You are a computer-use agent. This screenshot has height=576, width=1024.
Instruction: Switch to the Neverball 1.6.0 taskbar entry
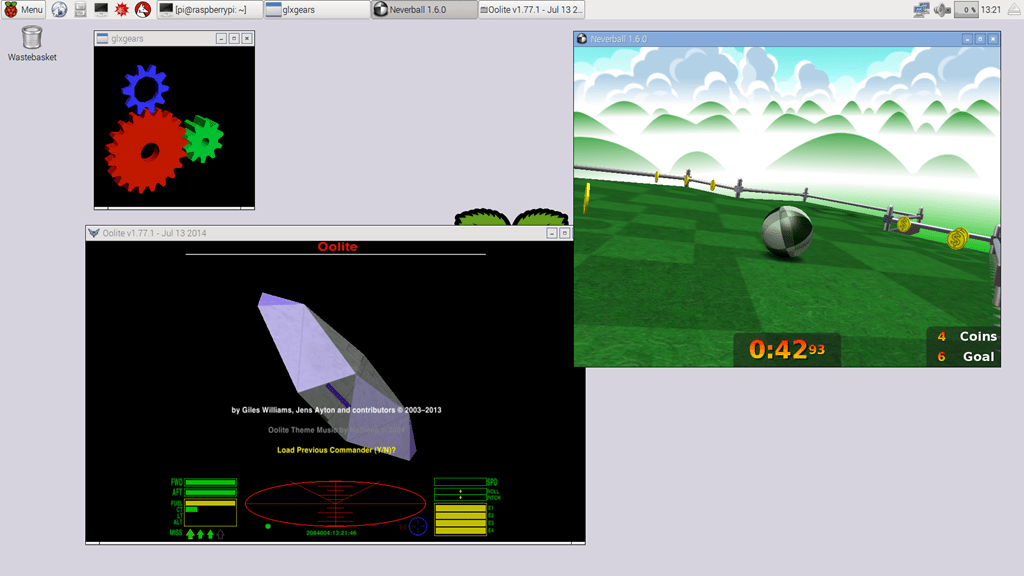pos(420,9)
